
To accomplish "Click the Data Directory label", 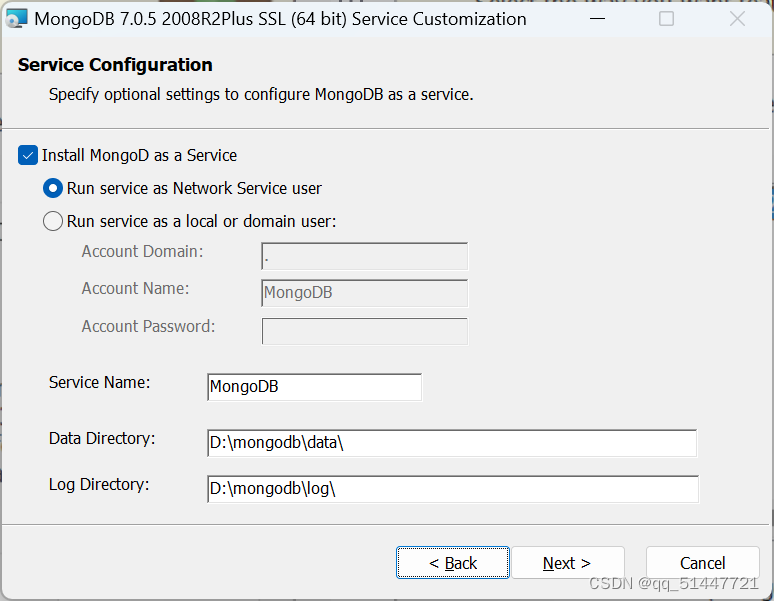I will click(x=102, y=439).
